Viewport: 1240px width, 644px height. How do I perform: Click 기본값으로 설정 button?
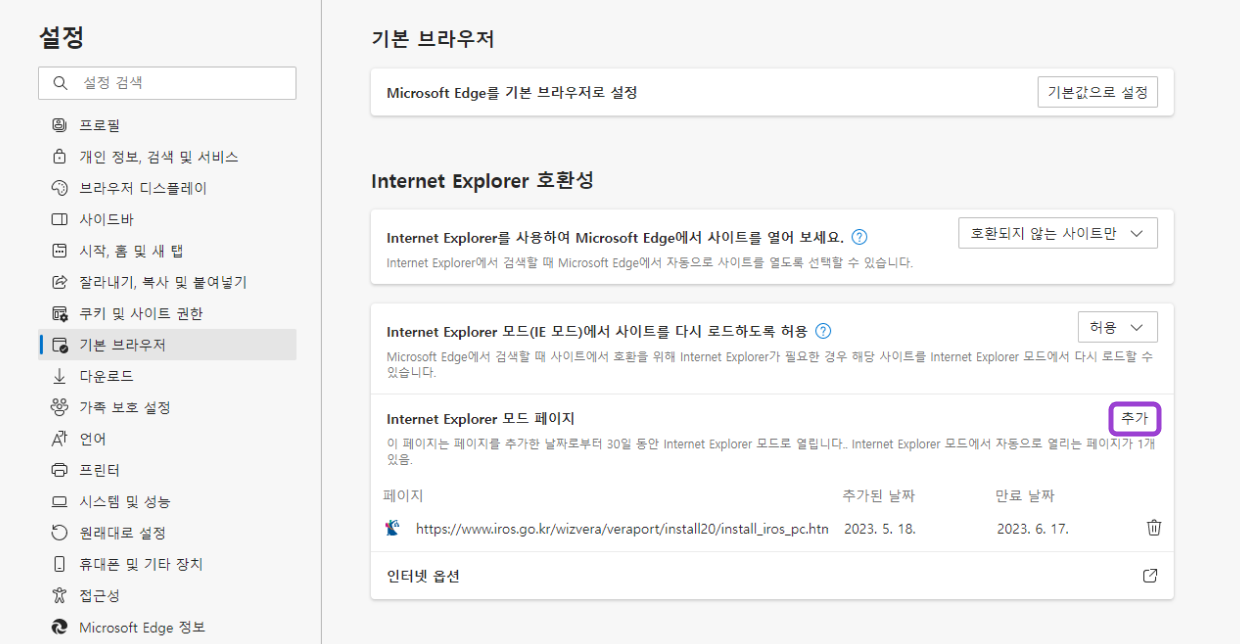[x=1097, y=91]
